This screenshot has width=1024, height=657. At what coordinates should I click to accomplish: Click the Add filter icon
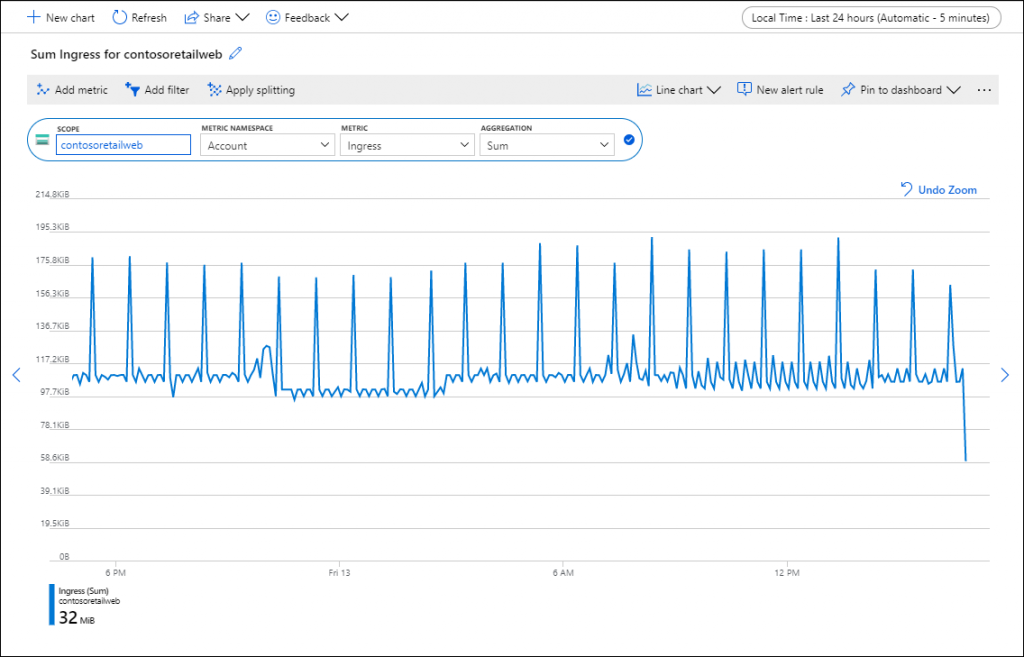coord(135,89)
